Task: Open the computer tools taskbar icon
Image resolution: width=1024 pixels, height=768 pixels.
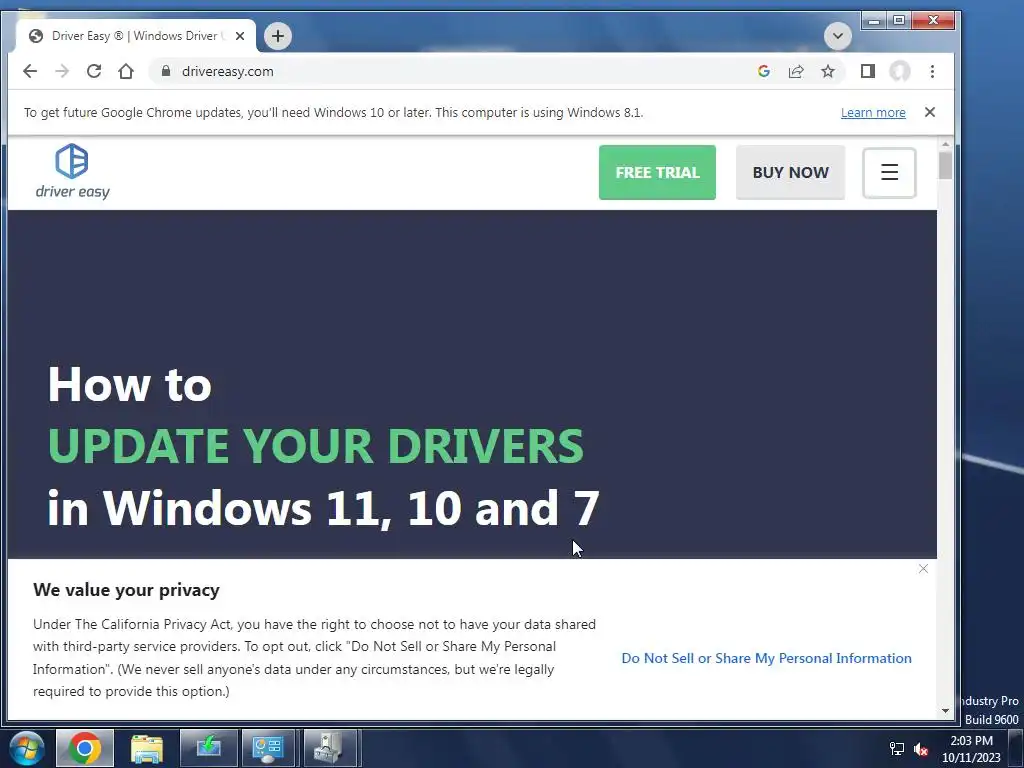Action: click(330, 748)
